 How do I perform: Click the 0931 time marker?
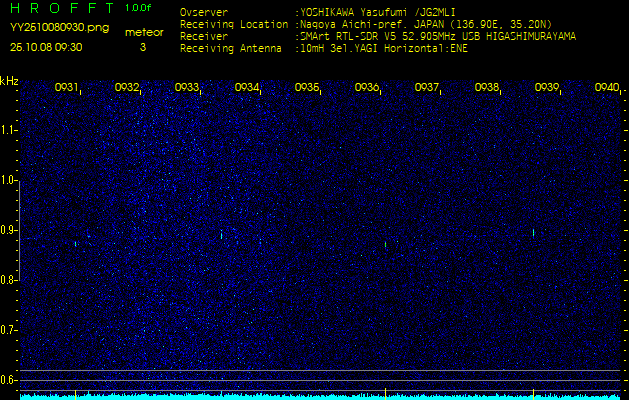point(67,88)
